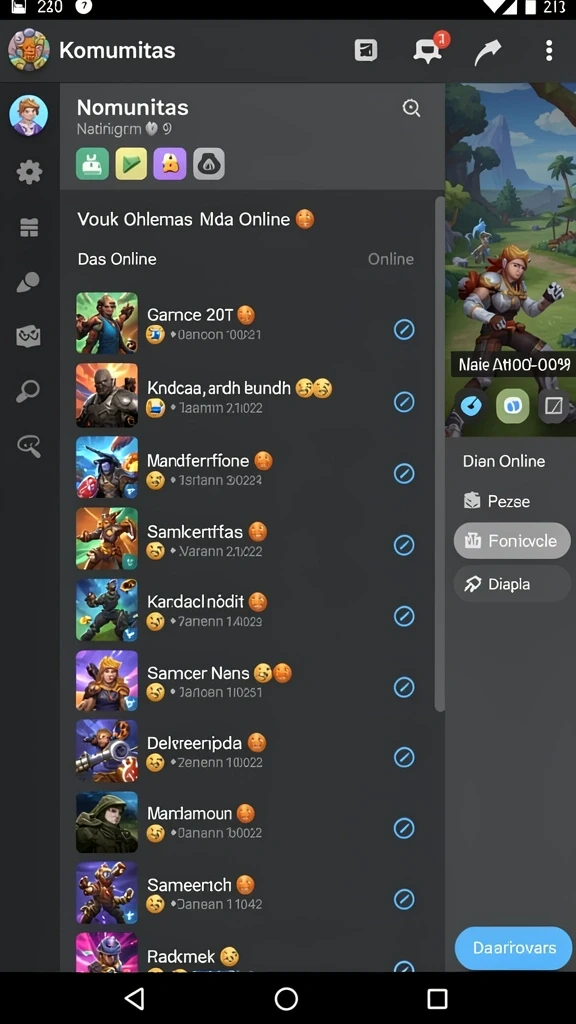
Task: Click the member list scrollbar
Action: [x=440, y=454]
